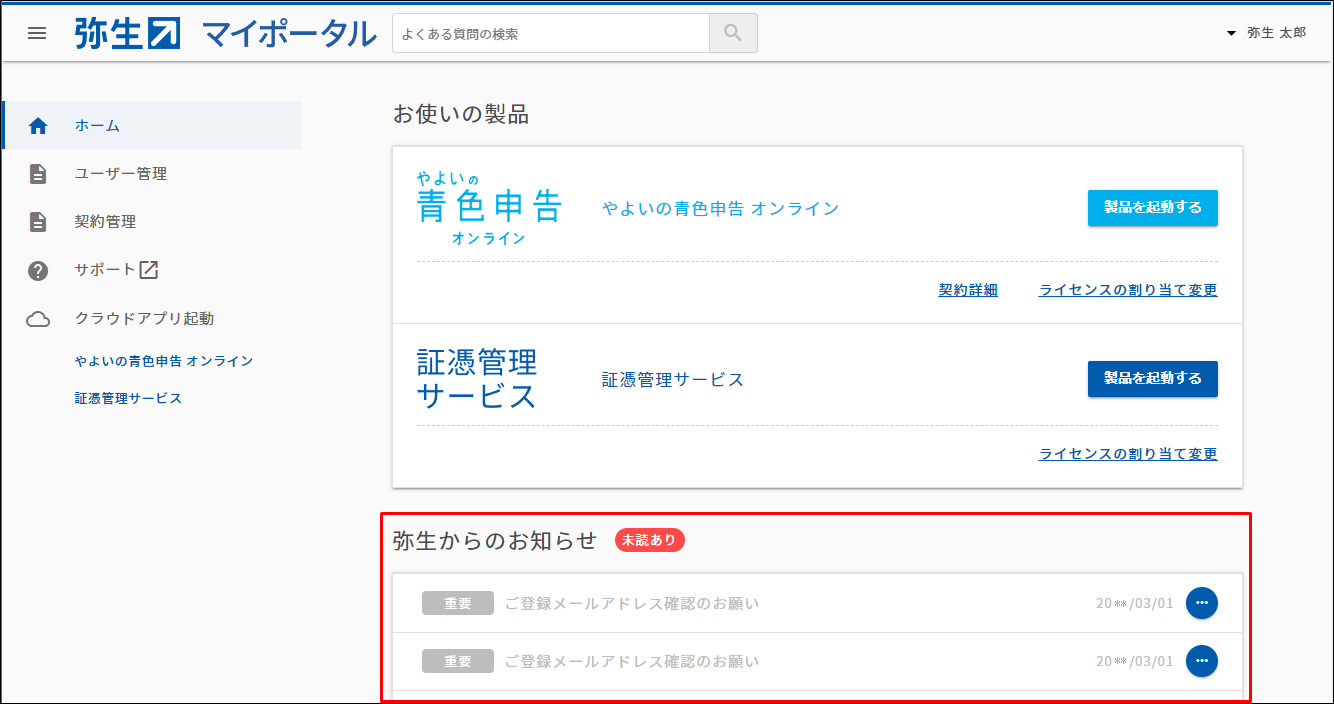Click ライセンスの割り当て変更 under 青色申告
This screenshot has height=704, width=1334.
pos(1128,290)
